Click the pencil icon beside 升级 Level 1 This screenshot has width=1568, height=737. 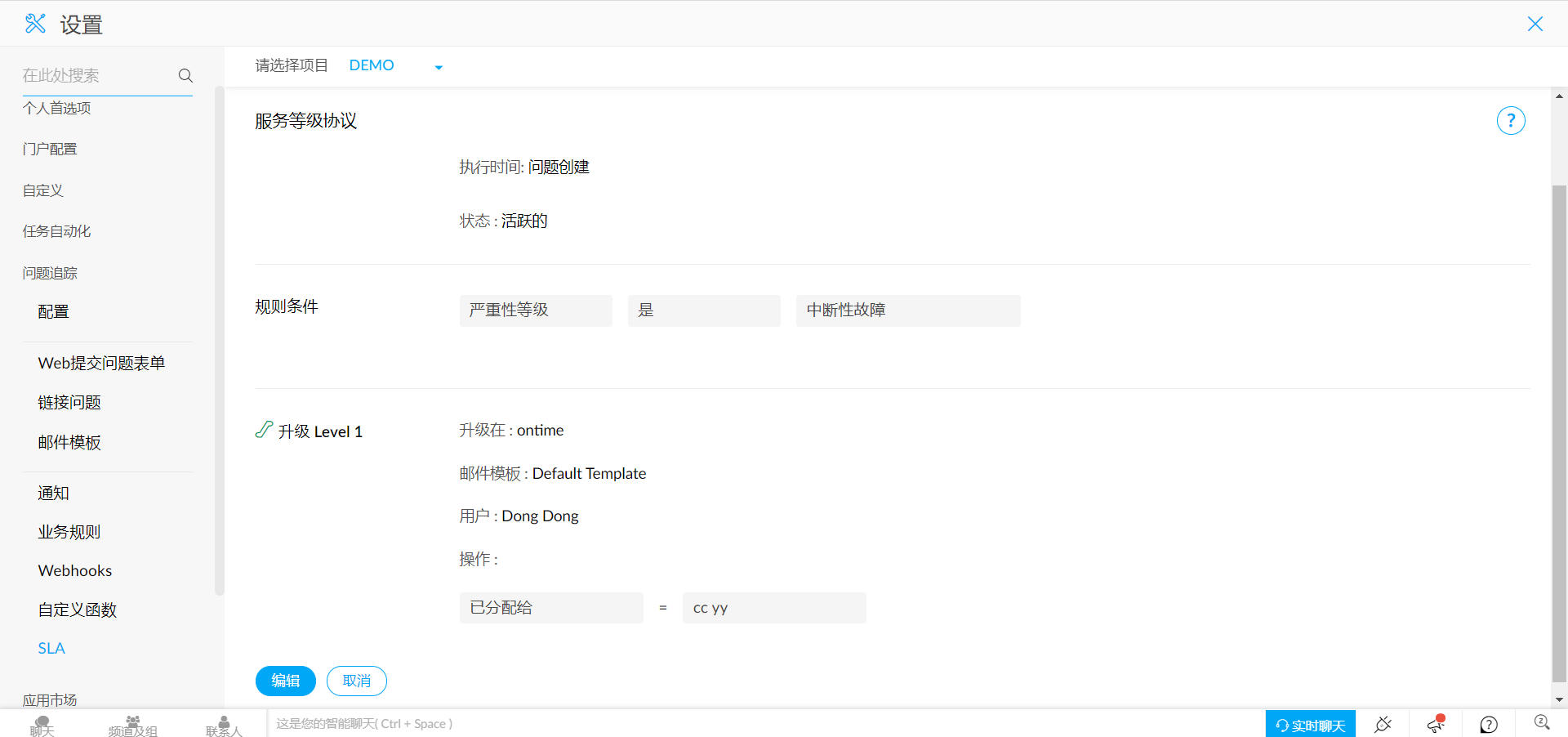[x=264, y=430]
